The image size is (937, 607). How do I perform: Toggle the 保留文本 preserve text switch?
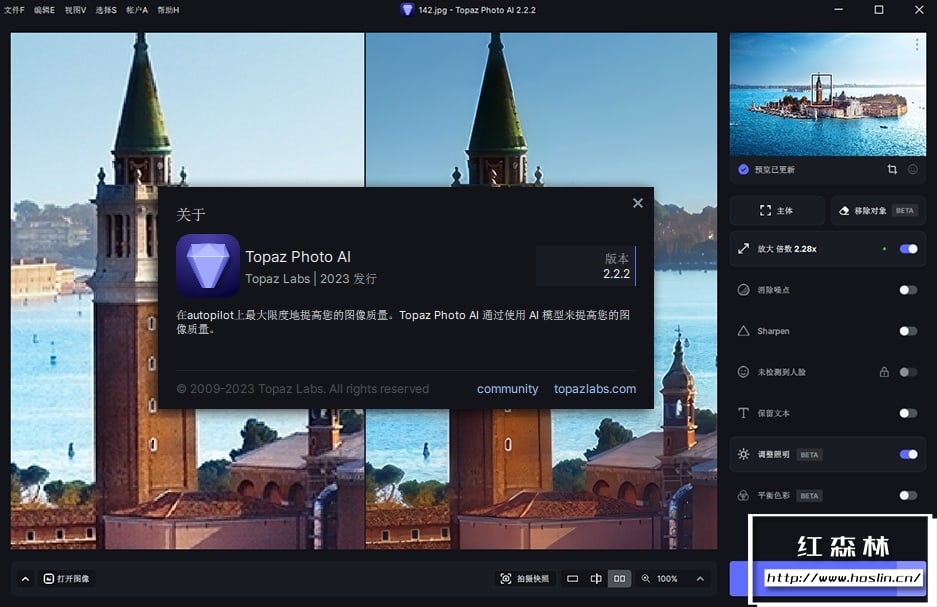[908, 413]
